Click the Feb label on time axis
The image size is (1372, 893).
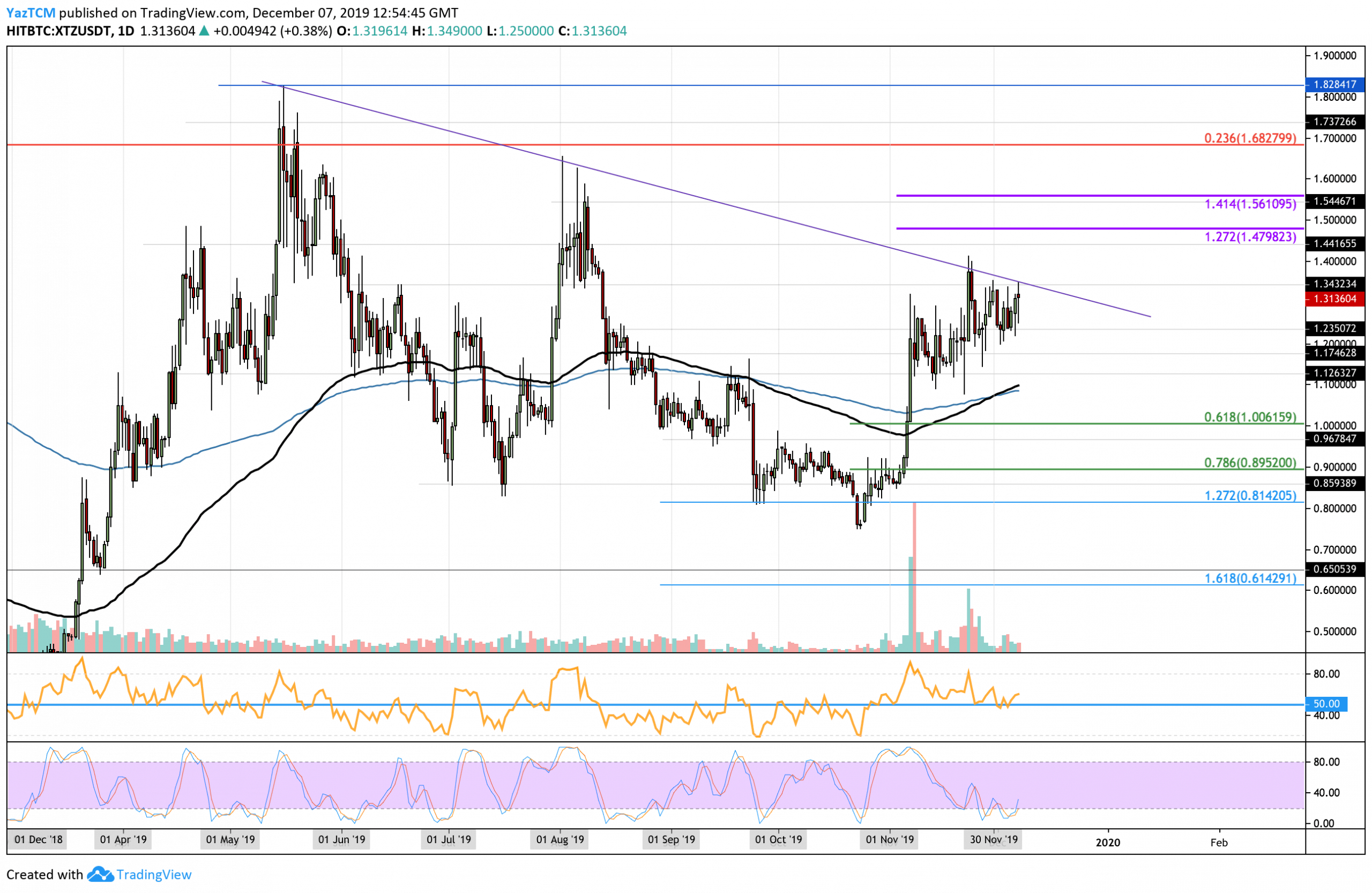click(1219, 842)
